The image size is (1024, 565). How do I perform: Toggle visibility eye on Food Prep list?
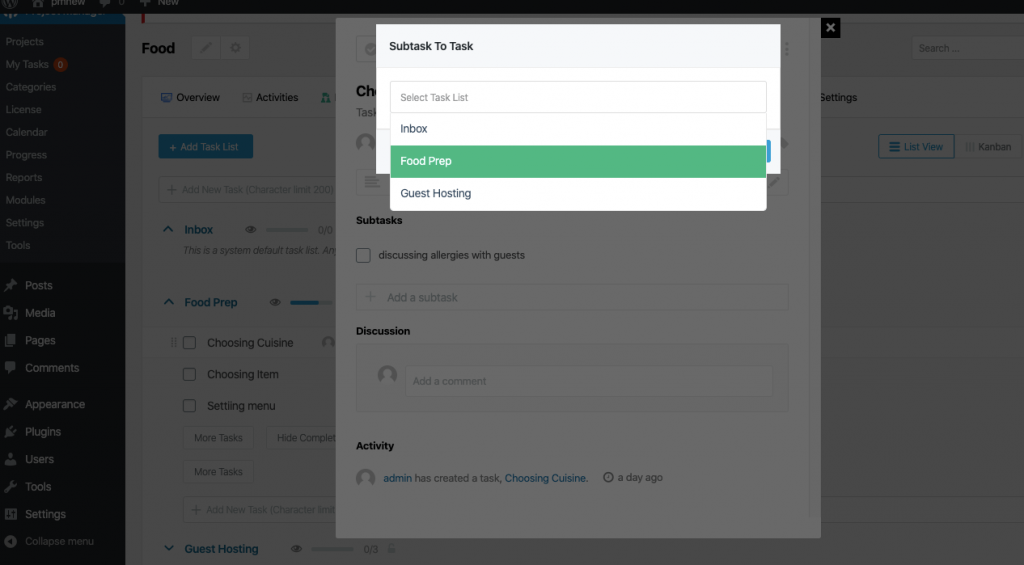(x=275, y=302)
